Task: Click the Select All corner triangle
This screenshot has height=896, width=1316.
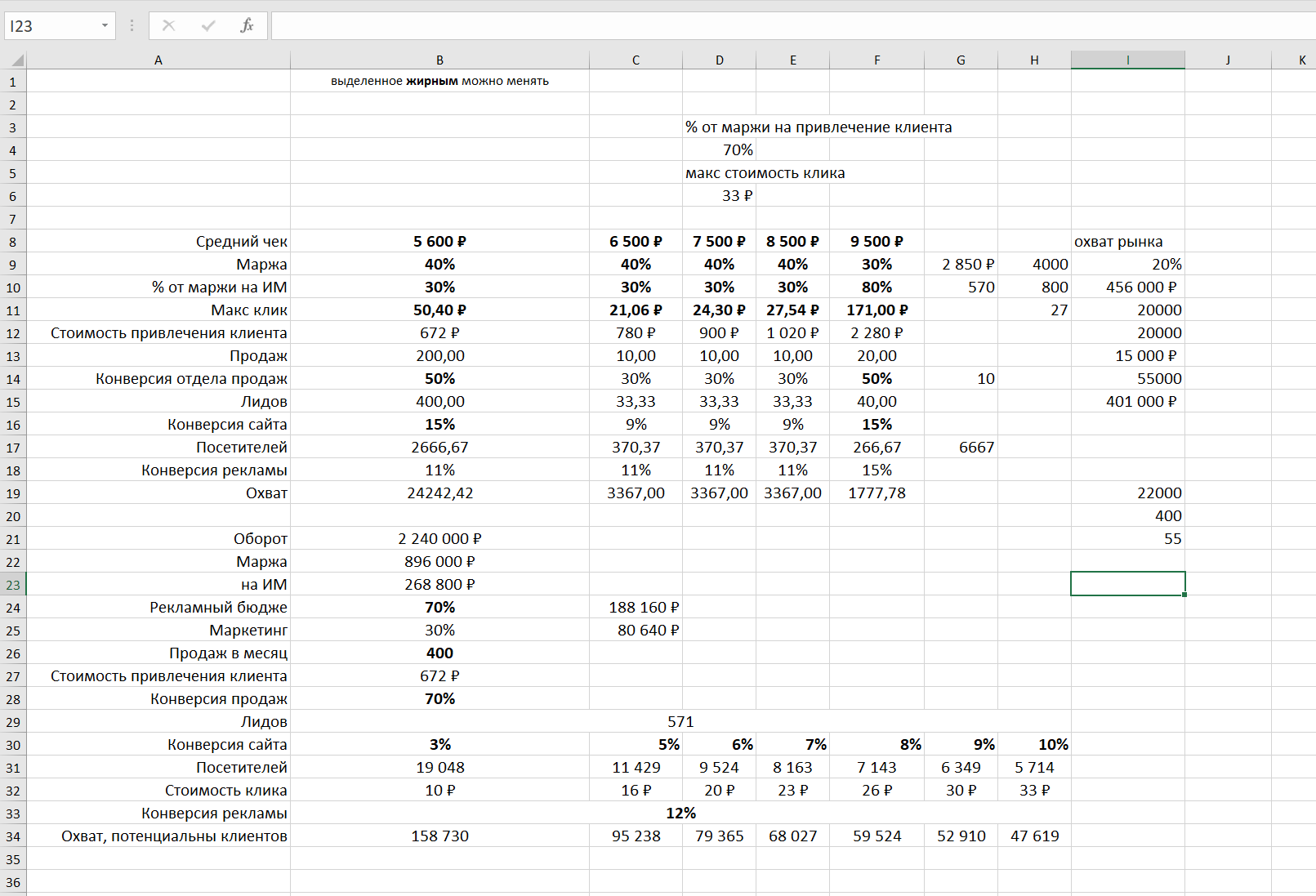Action: point(14,60)
